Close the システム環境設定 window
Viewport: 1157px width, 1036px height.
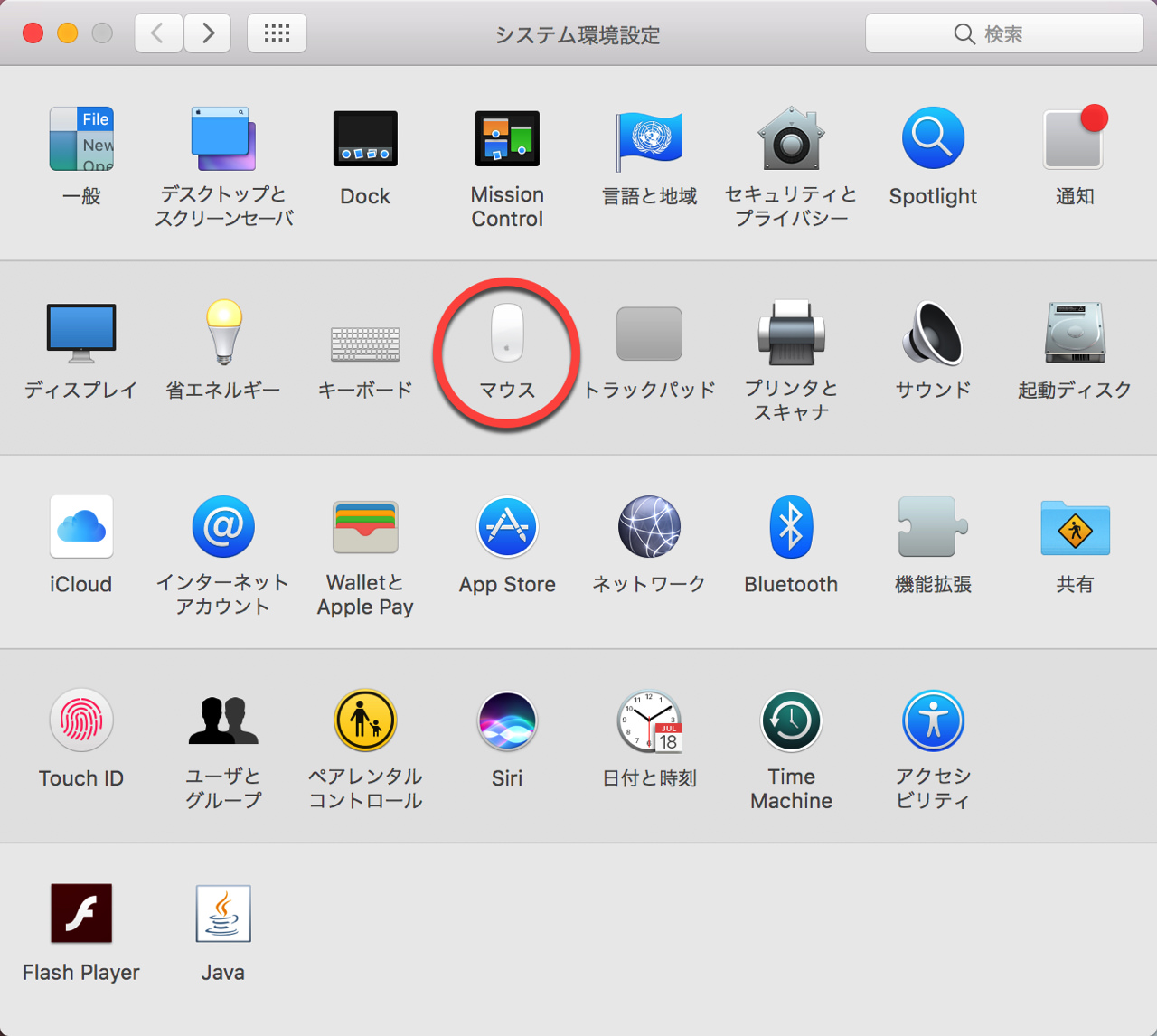[33, 33]
